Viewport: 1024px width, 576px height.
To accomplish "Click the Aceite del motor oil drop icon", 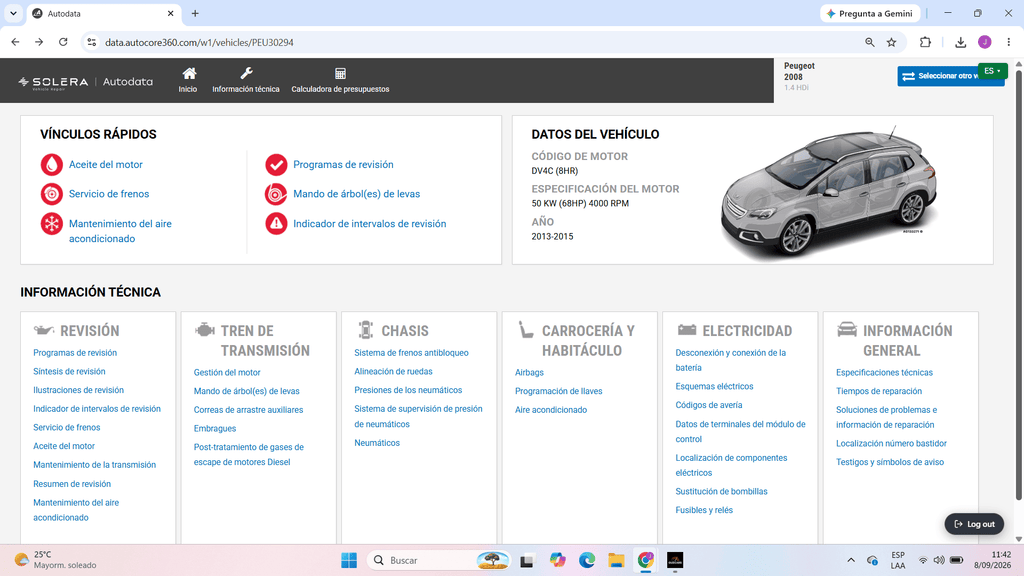I will 52,165.
